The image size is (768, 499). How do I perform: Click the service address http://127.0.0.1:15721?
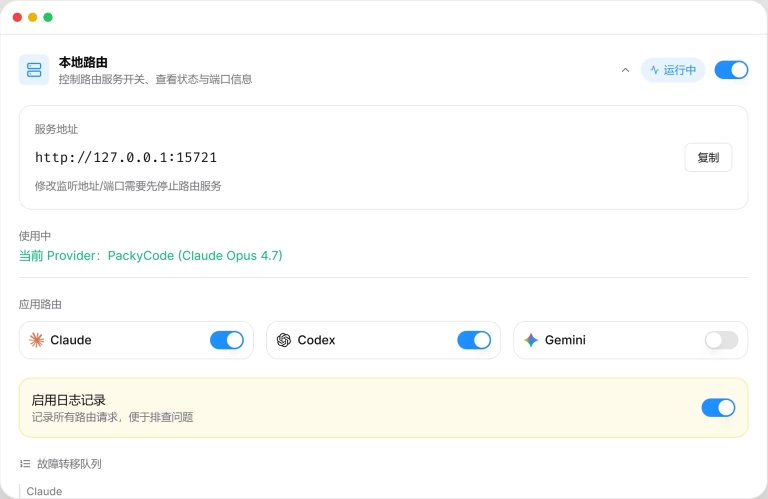pyautogui.click(x=126, y=157)
